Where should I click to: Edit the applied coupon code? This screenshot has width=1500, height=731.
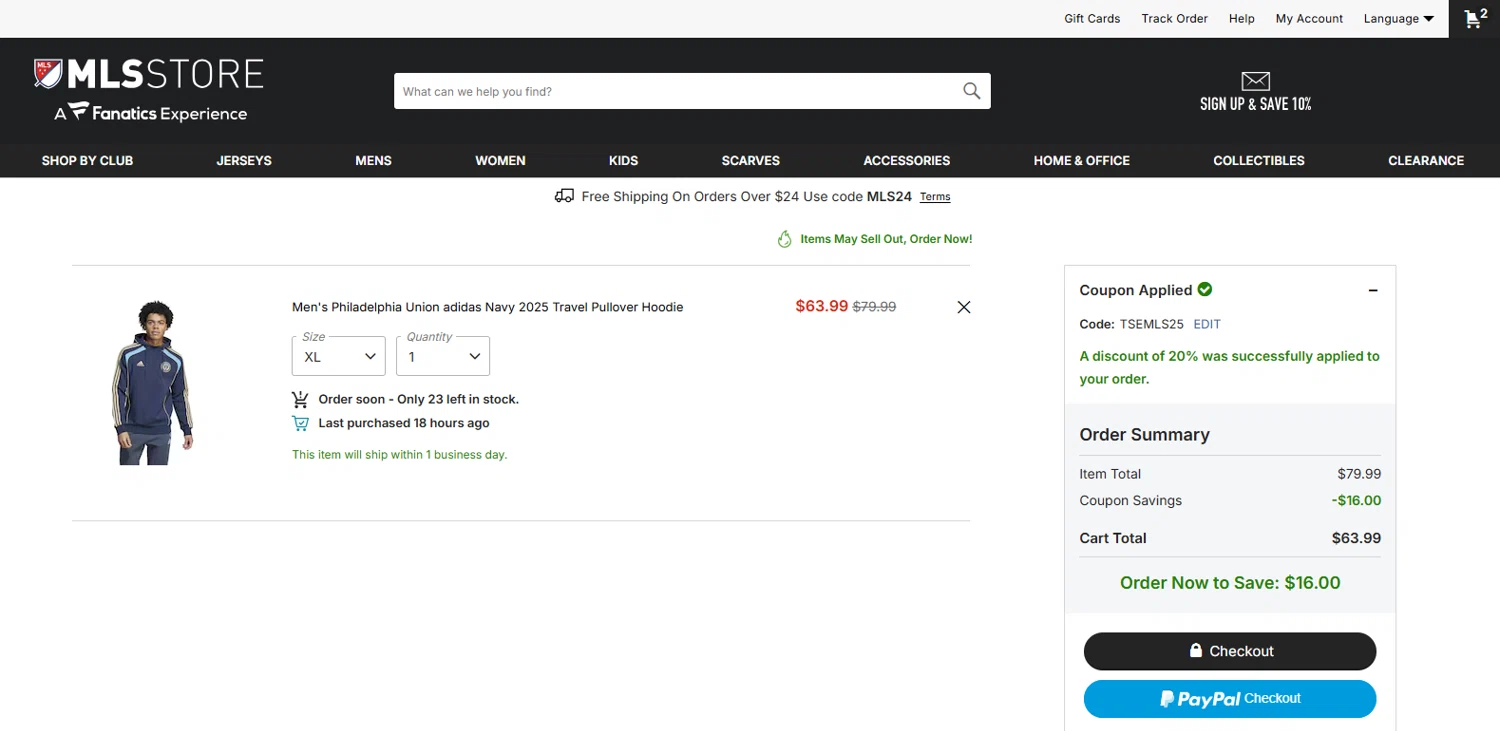[1207, 324]
